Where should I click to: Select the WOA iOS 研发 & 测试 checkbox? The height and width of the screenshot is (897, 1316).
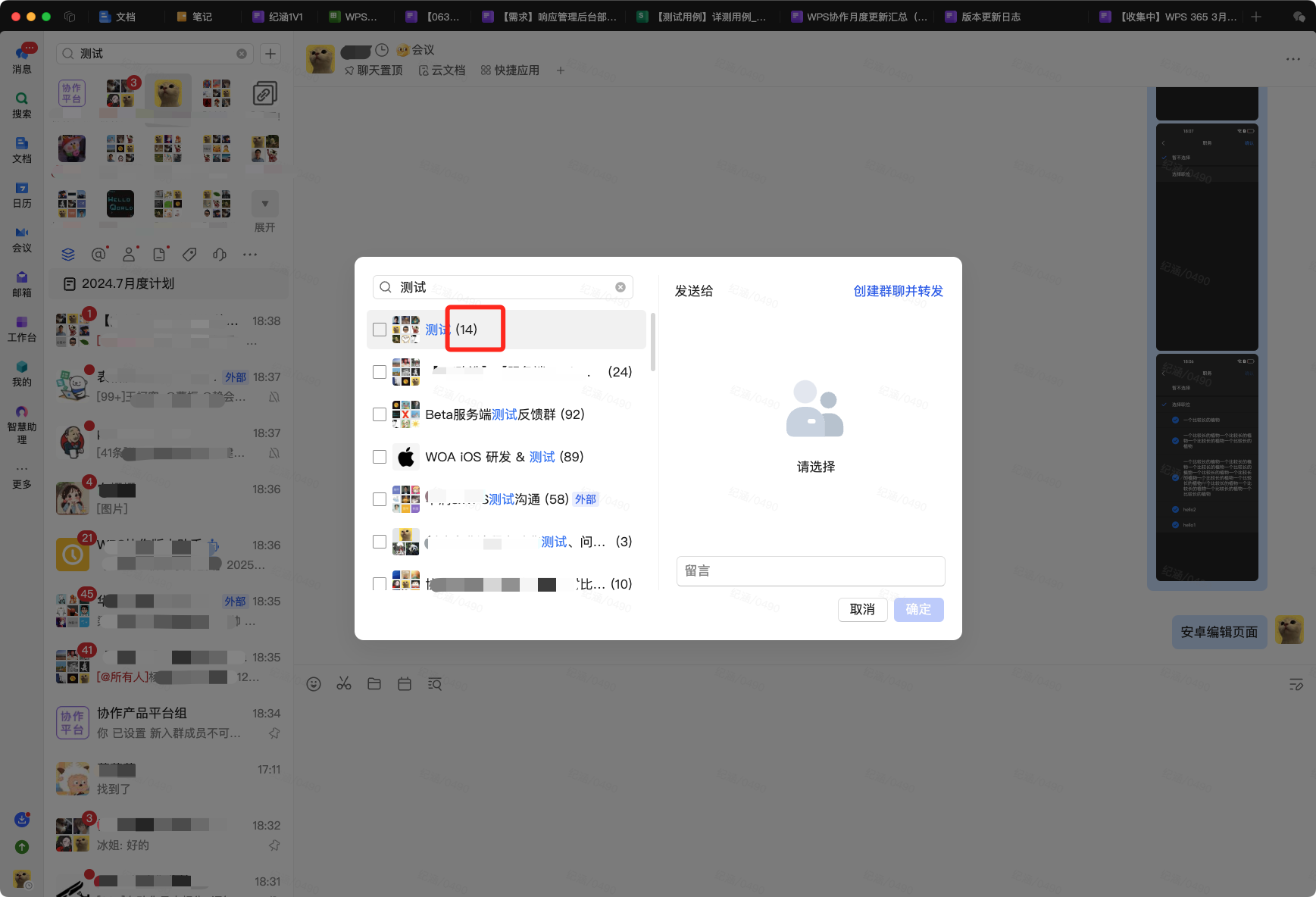click(x=380, y=457)
